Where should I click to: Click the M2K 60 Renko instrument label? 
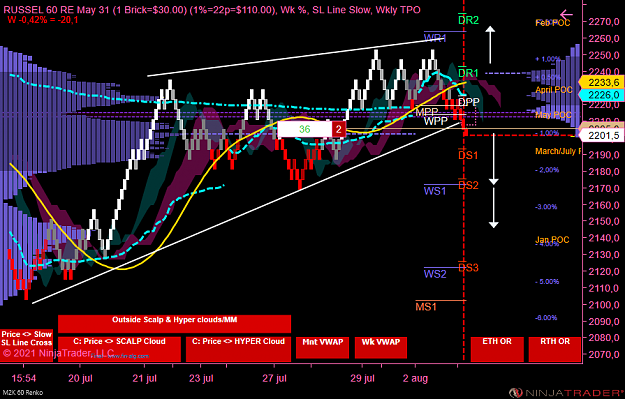coord(22,393)
